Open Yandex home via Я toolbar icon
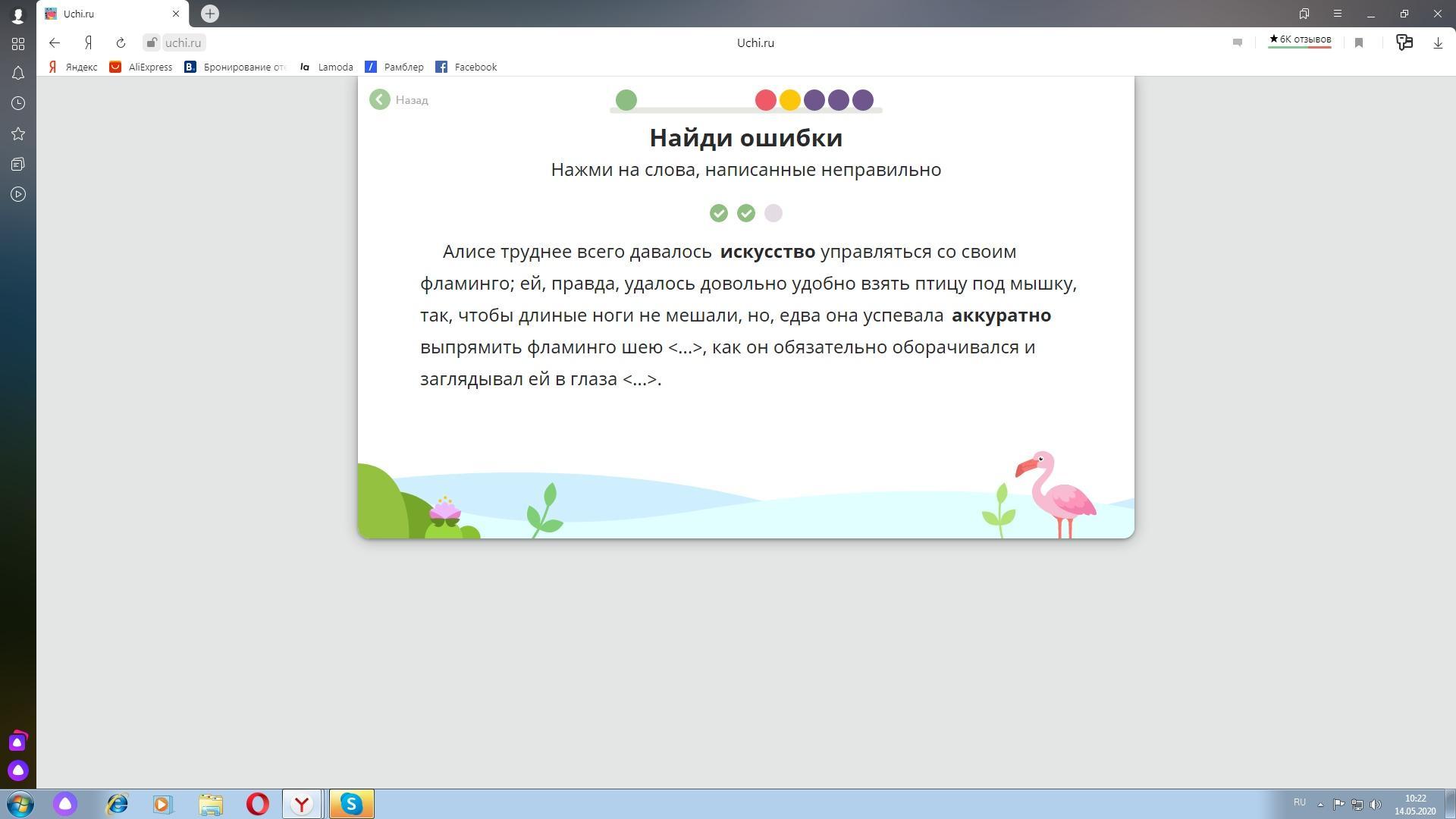The width and height of the screenshot is (1456, 819). point(89,43)
